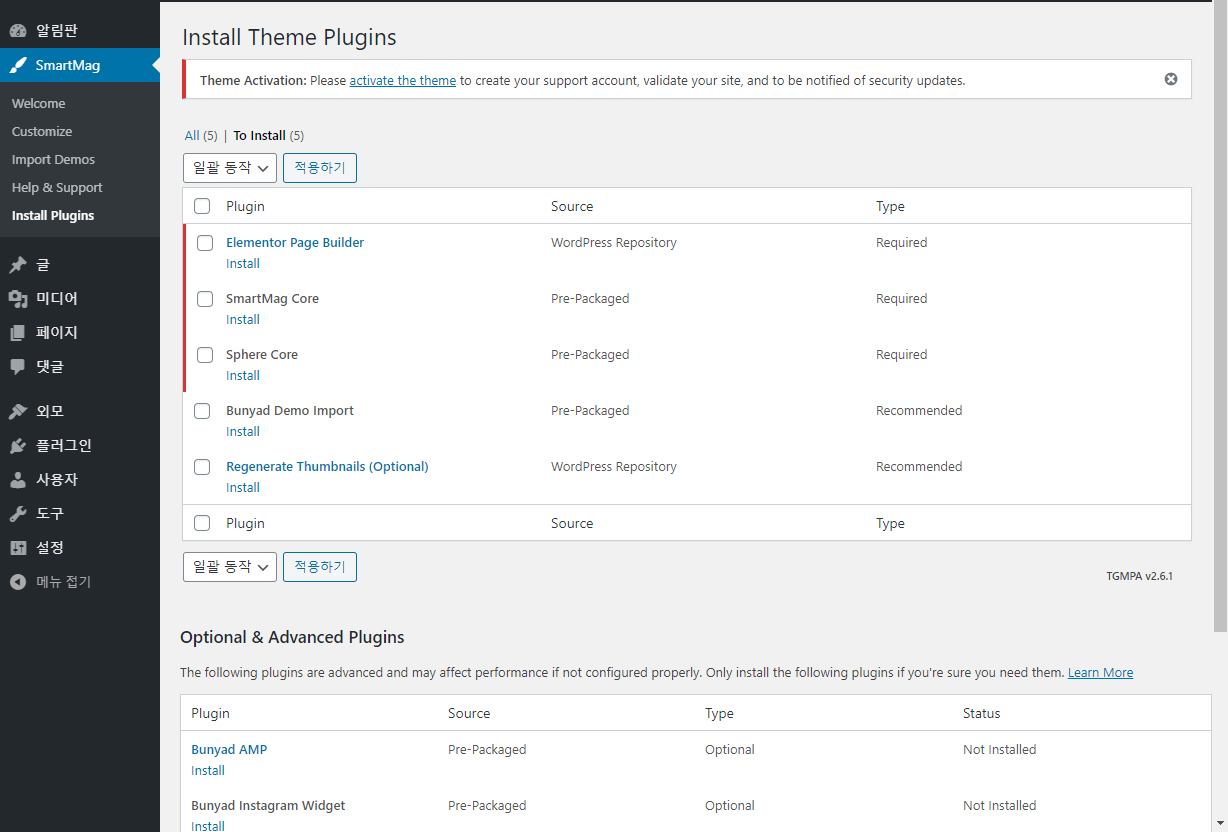Tick the SmartMag Core checkbox
1228x832 pixels.
coord(205,299)
